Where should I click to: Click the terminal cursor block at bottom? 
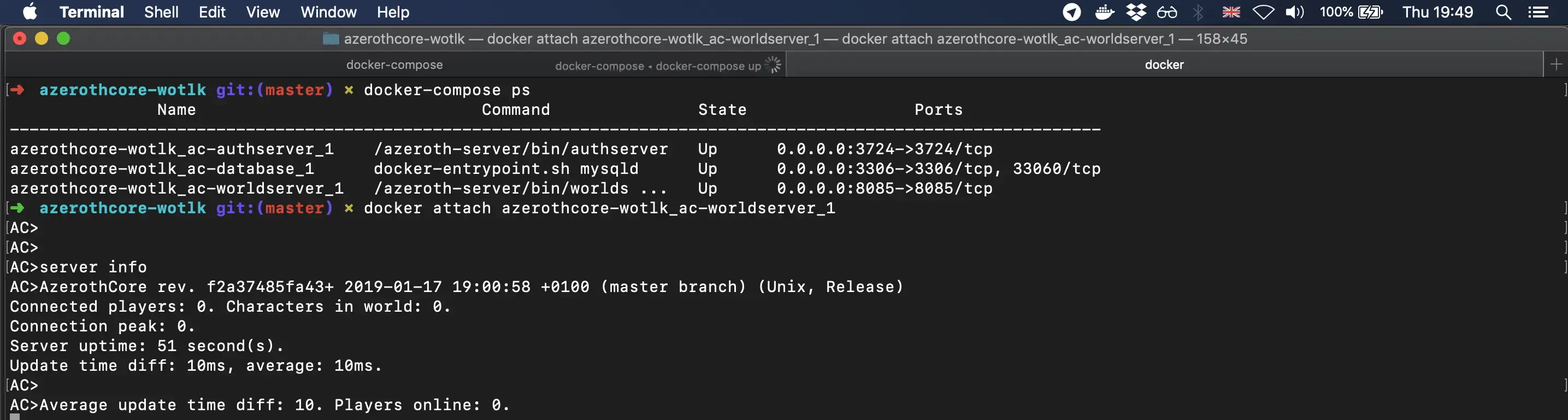point(15,417)
